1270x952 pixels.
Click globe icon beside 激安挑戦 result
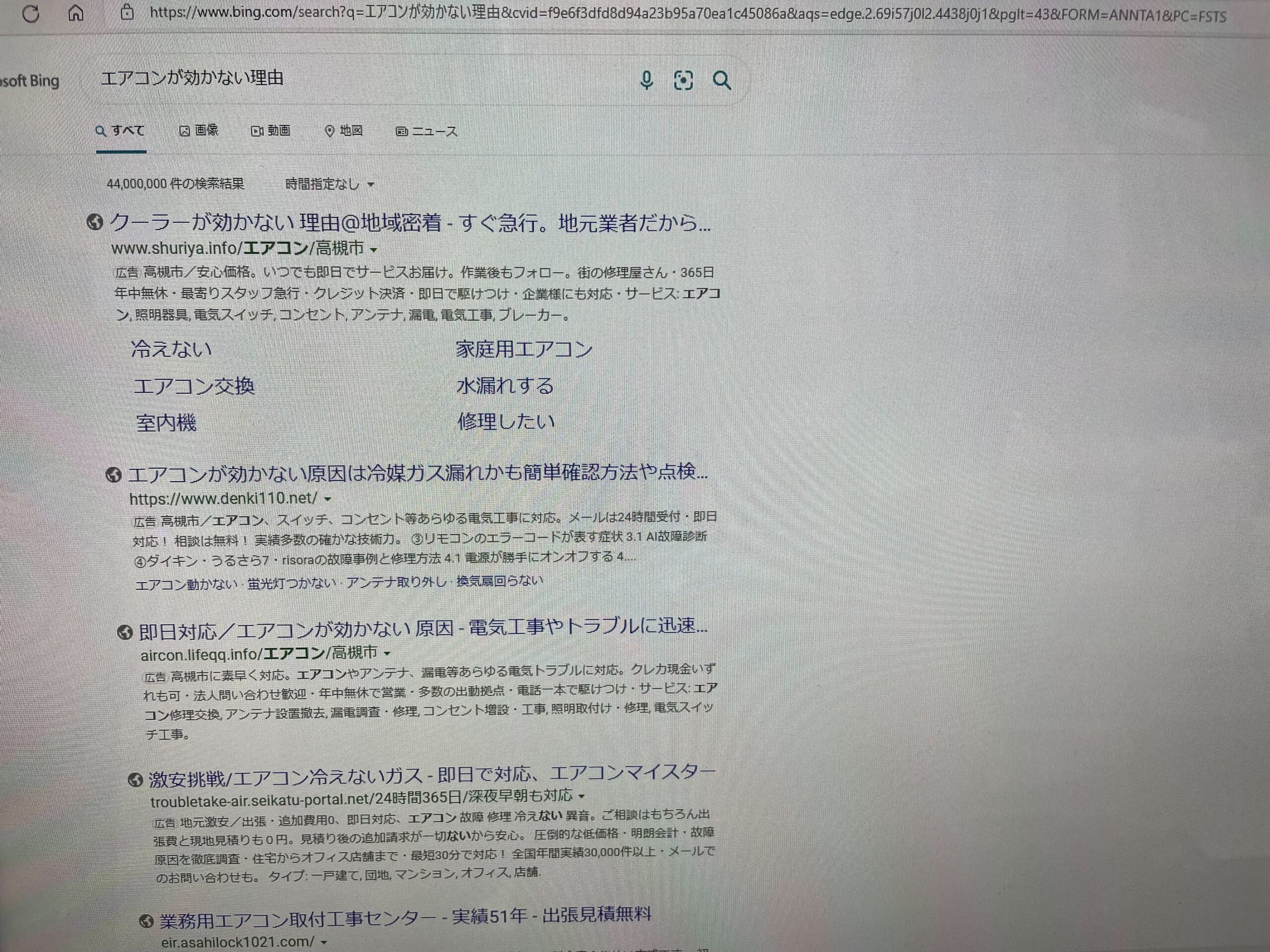[x=135, y=780]
